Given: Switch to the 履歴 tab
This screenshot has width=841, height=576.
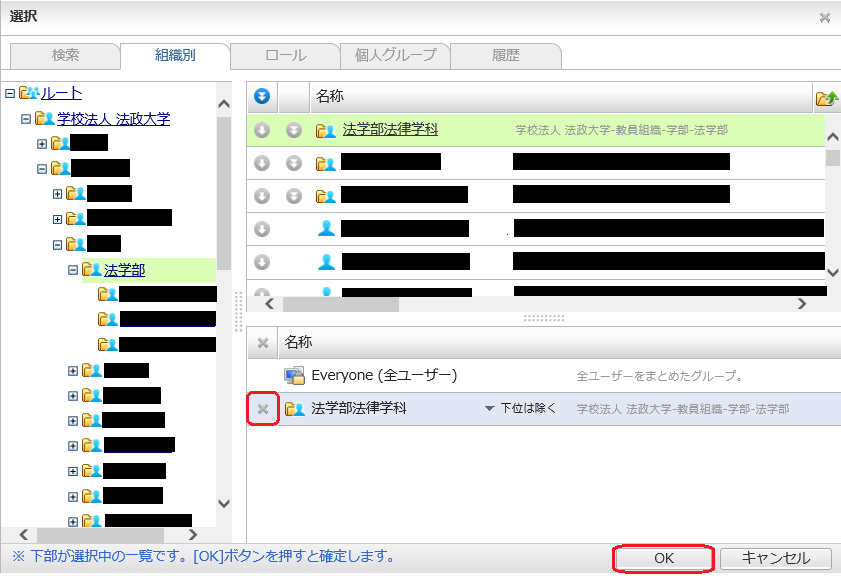Looking at the screenshot, I should pos(506,55).
